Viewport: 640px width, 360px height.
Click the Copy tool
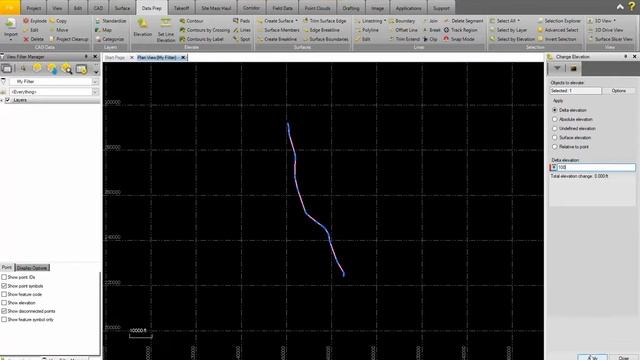(58, 21)
